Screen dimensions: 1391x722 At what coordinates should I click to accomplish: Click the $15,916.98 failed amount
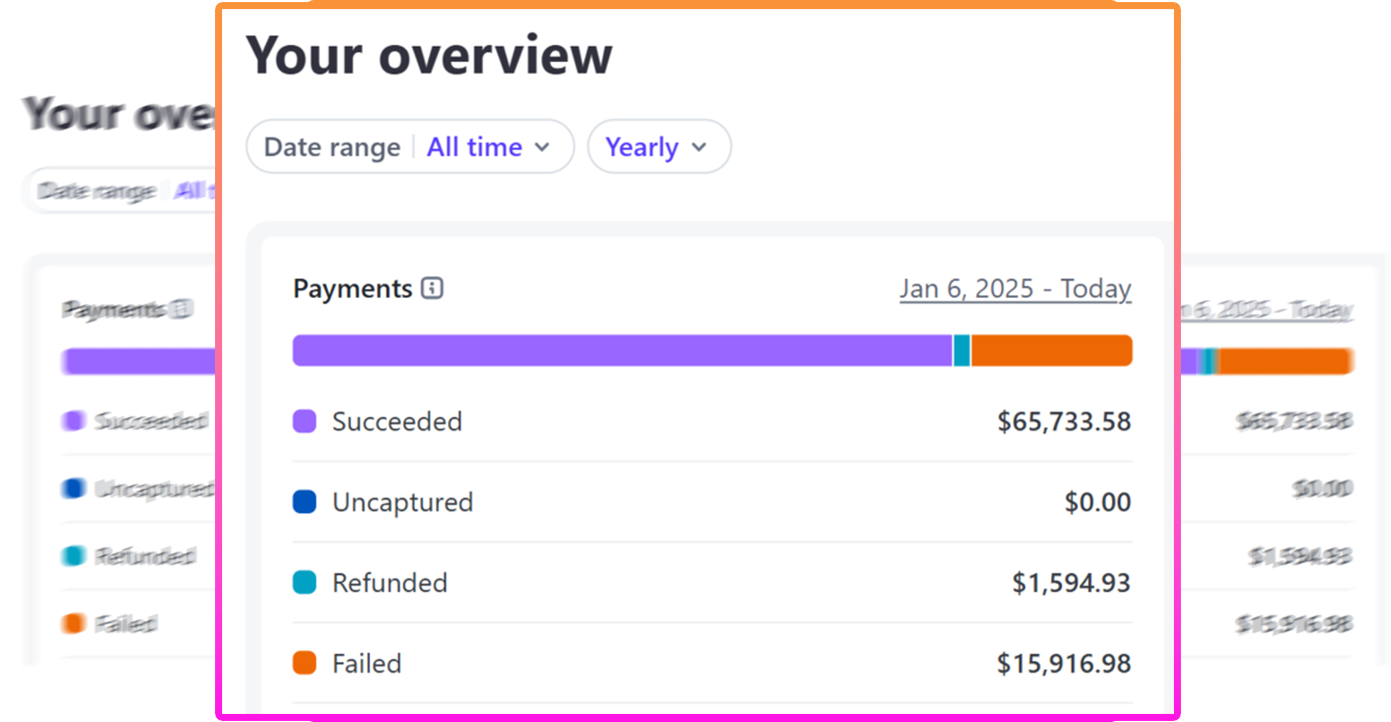1064,663
